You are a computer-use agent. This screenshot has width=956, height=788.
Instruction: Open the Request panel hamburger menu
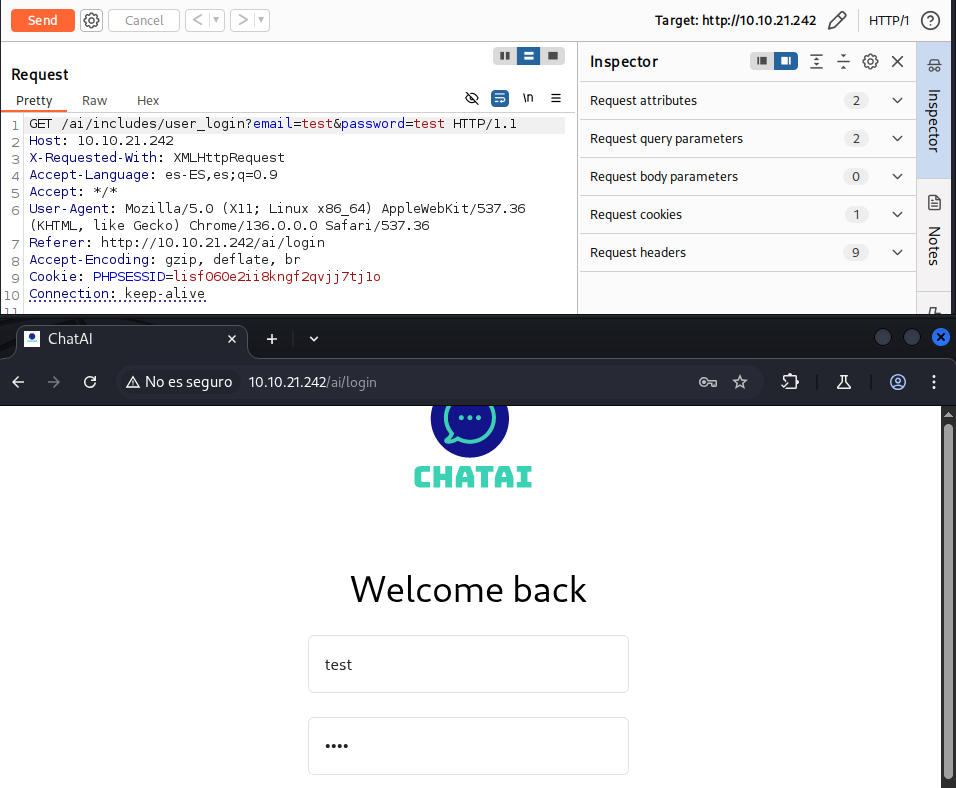click(556, 98)
